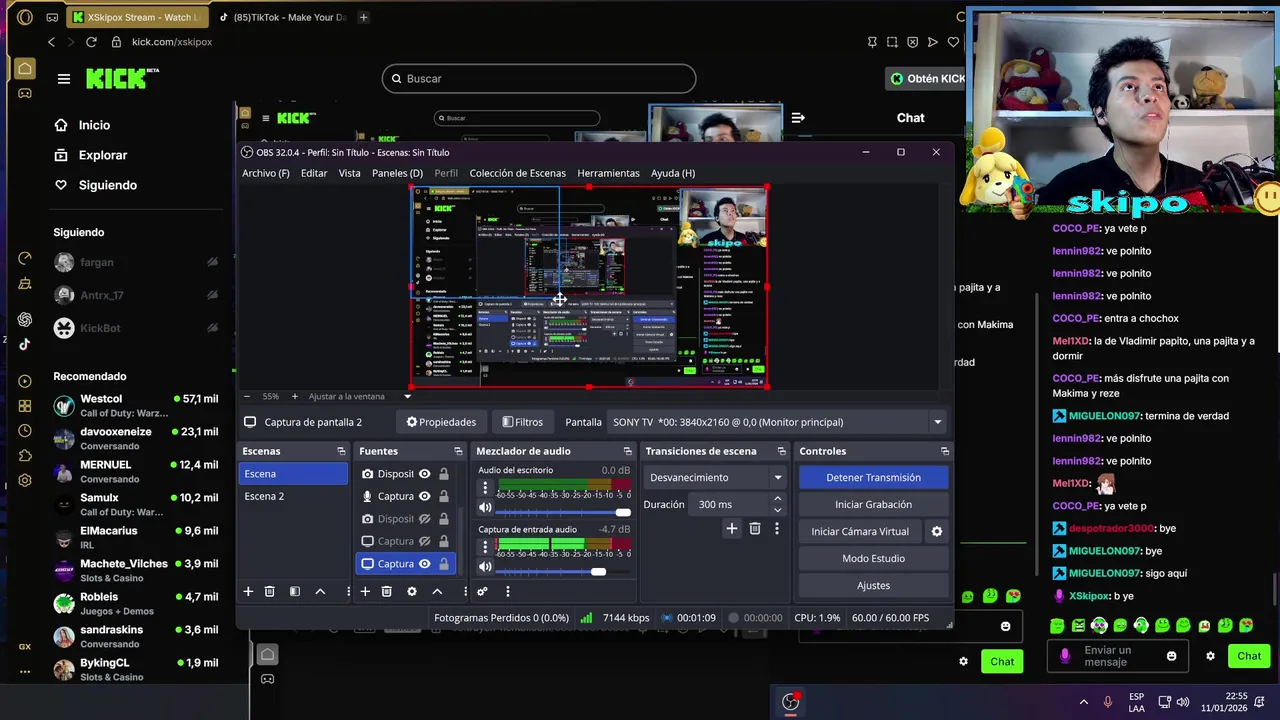Enable Modo Estudio
This screenshot has height=720, width=1280.
tap(873, 559)
